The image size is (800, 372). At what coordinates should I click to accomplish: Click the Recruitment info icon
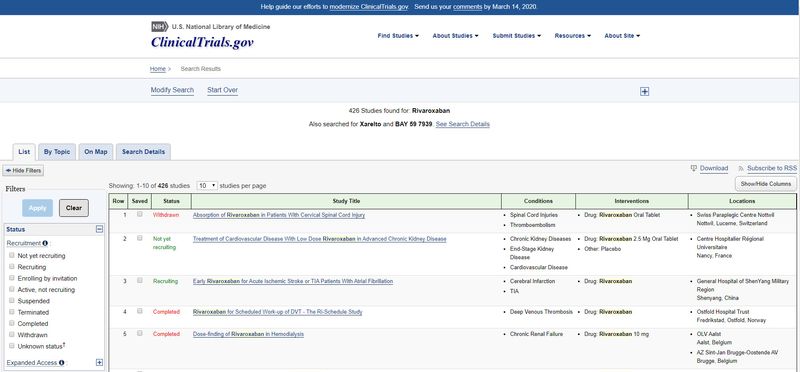[x=45, y=243]
